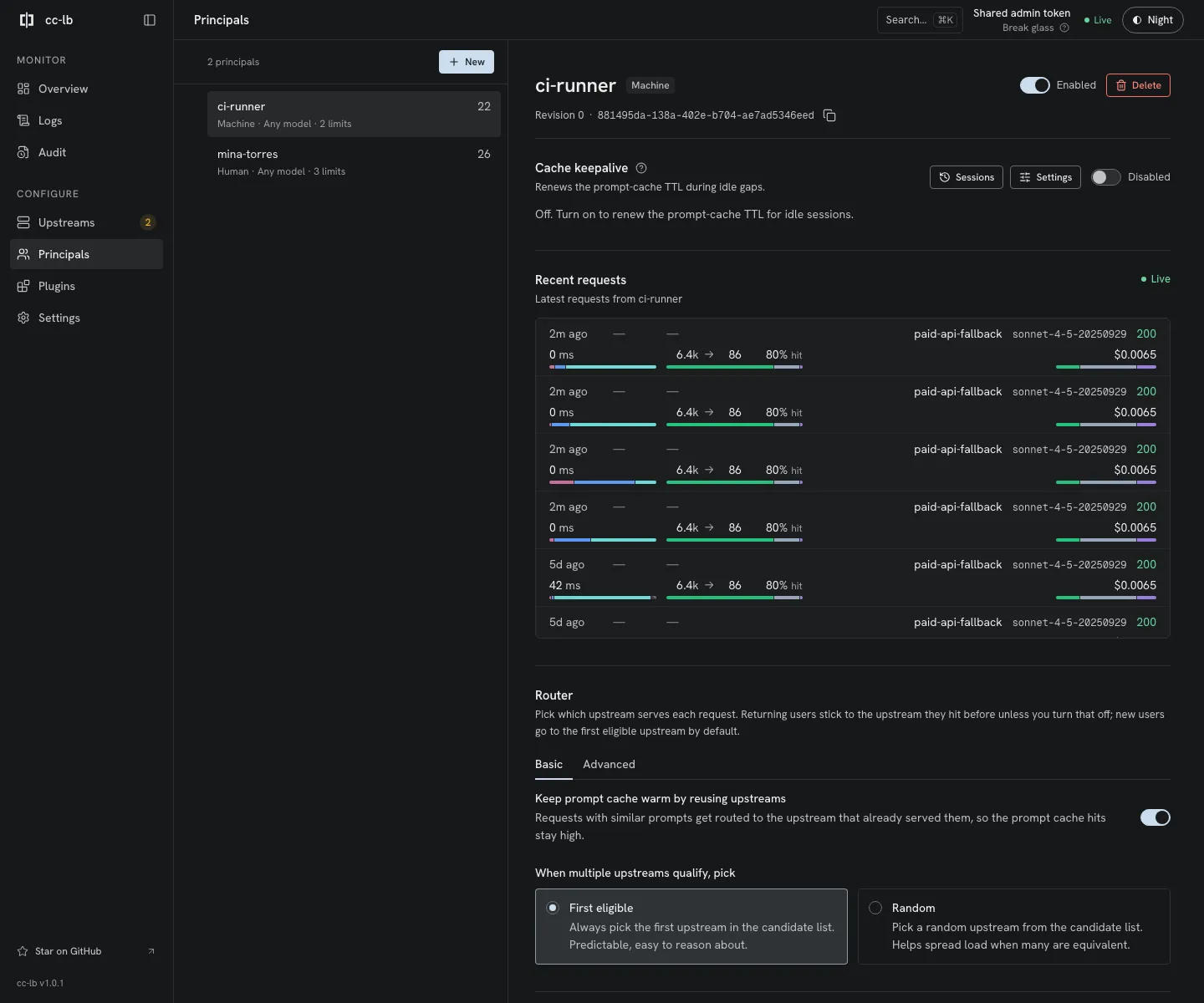Viewport: 1204px width, 1003px height.
Task: Go to Audit page
Action: click(86, 152)
